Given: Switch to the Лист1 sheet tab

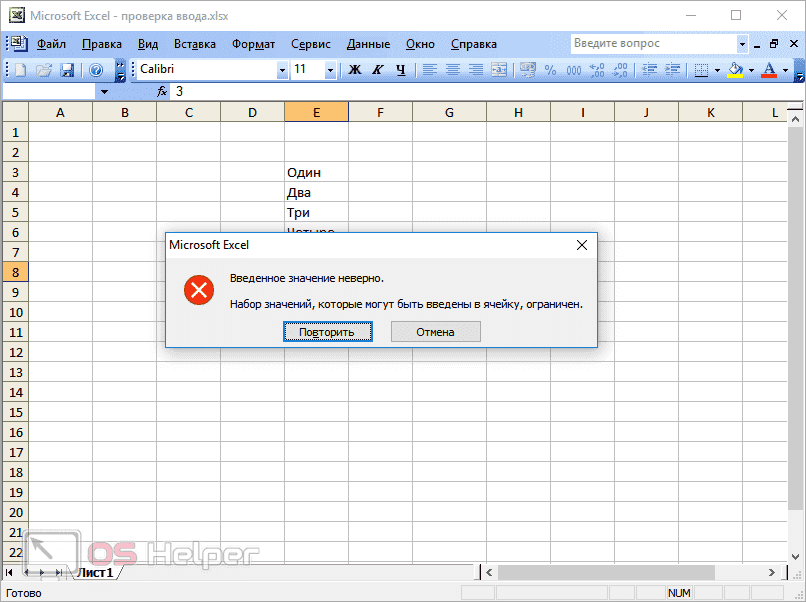Looking at the screenshot, I should 97,572.
